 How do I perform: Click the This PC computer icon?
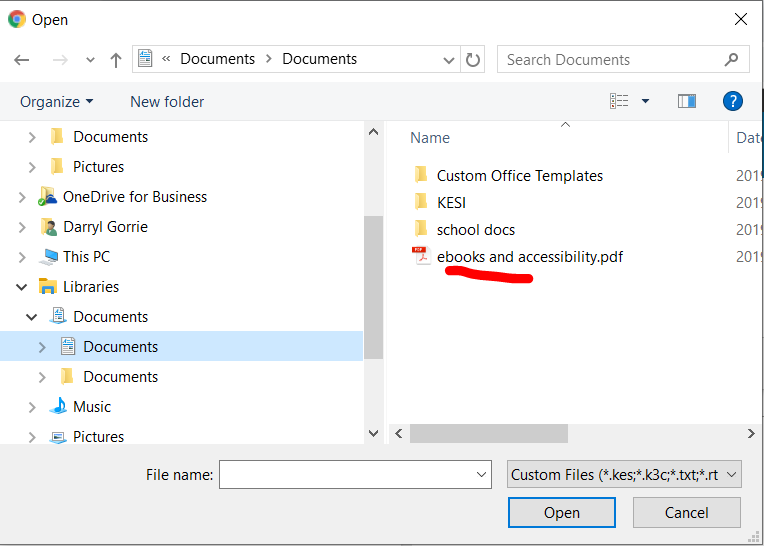(48, 257)
